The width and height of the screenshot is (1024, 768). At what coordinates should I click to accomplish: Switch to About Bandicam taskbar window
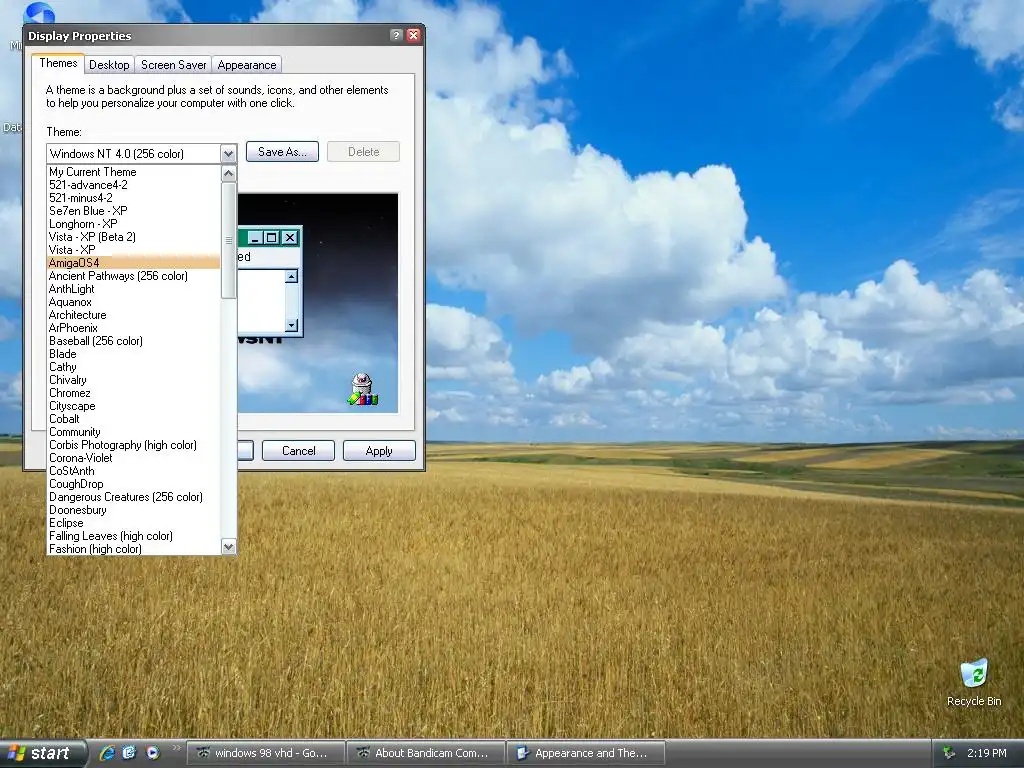pyautogui.click(x=426, y=753)
